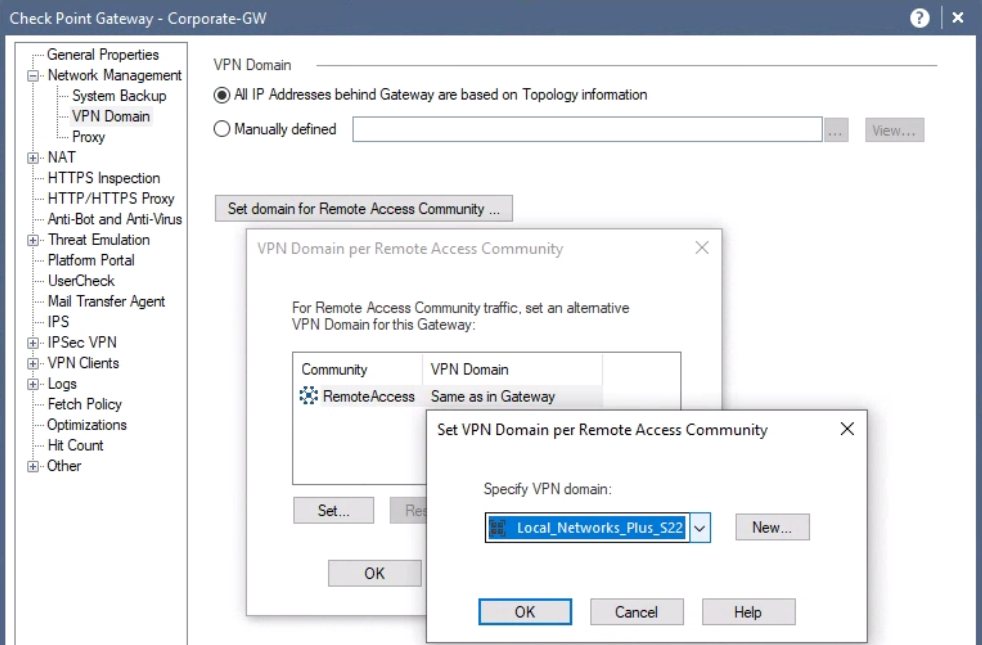
Task: Click the RemoteAccess community star icon
Action: pyautogui.click(x=308, y=396)
